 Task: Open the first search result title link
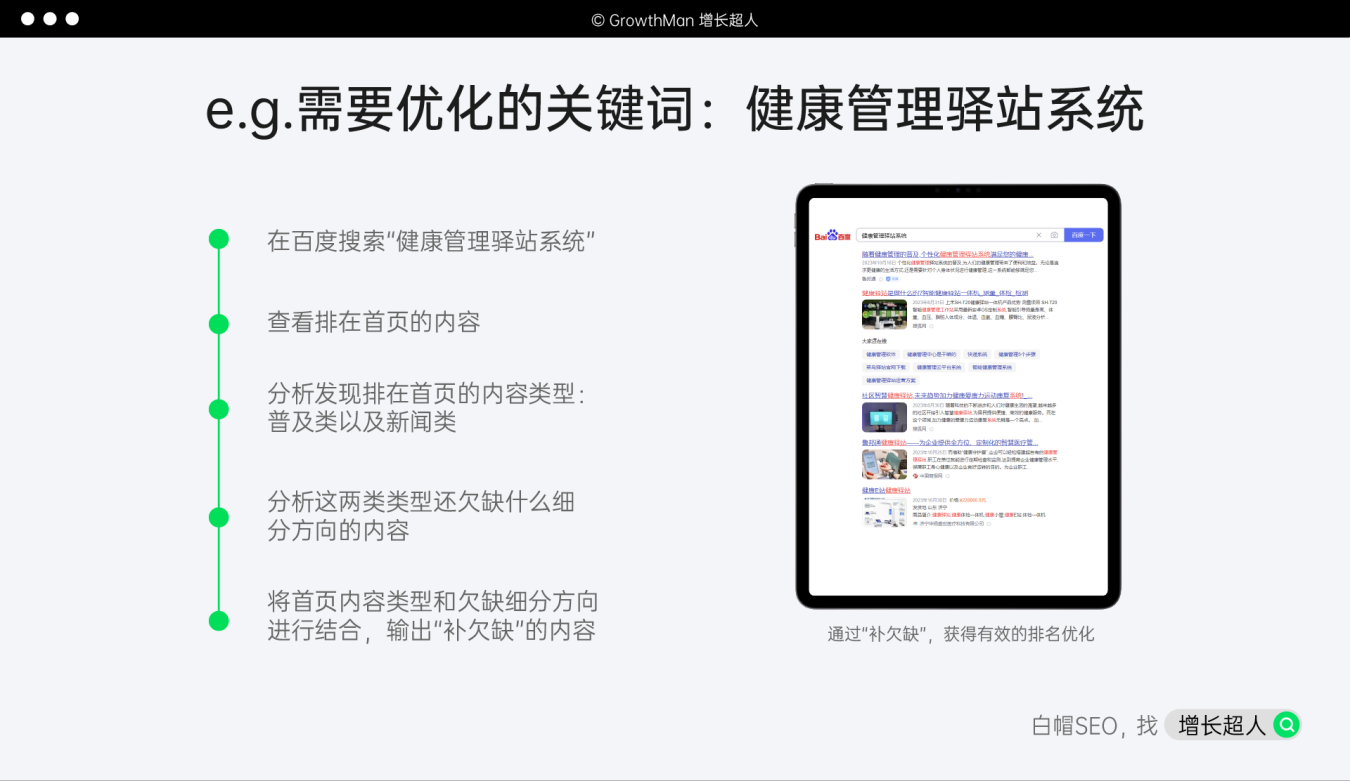pyautogui.click(x=946, y=255)
